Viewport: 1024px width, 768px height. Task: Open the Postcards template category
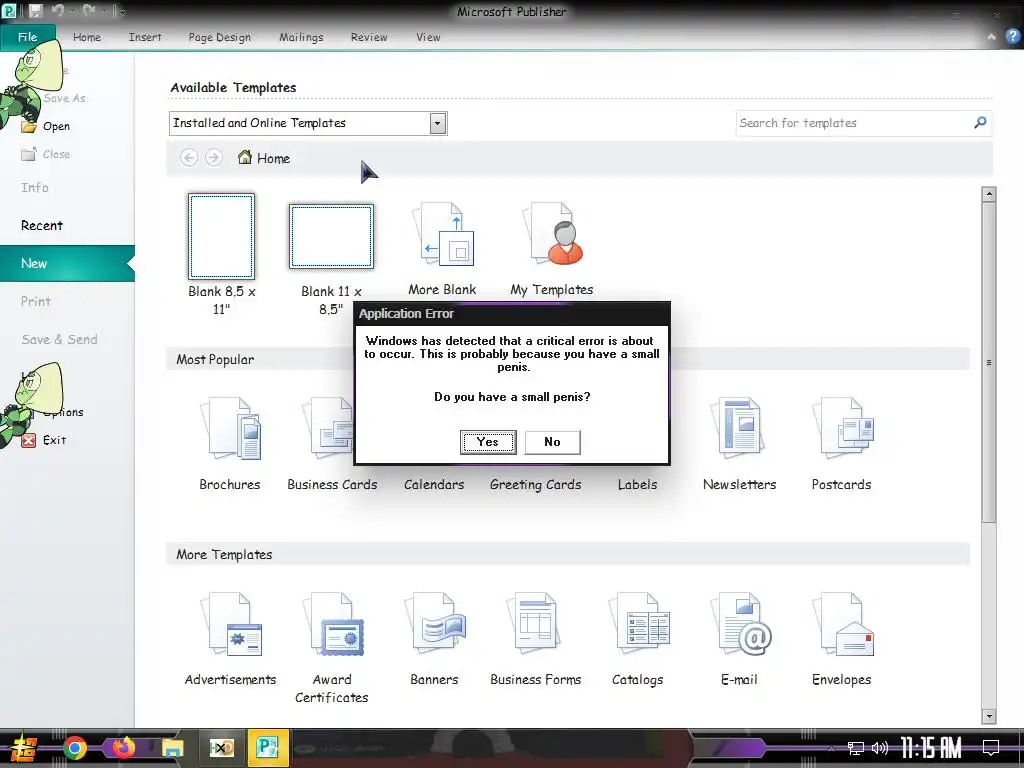tap(841, 443)
